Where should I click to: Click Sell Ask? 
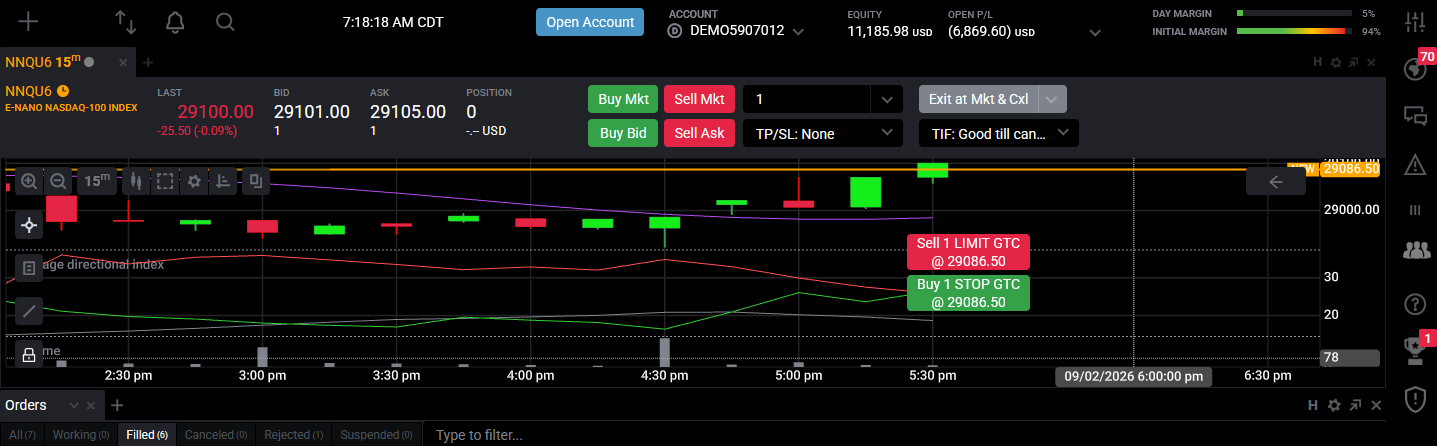pos(699,133)
